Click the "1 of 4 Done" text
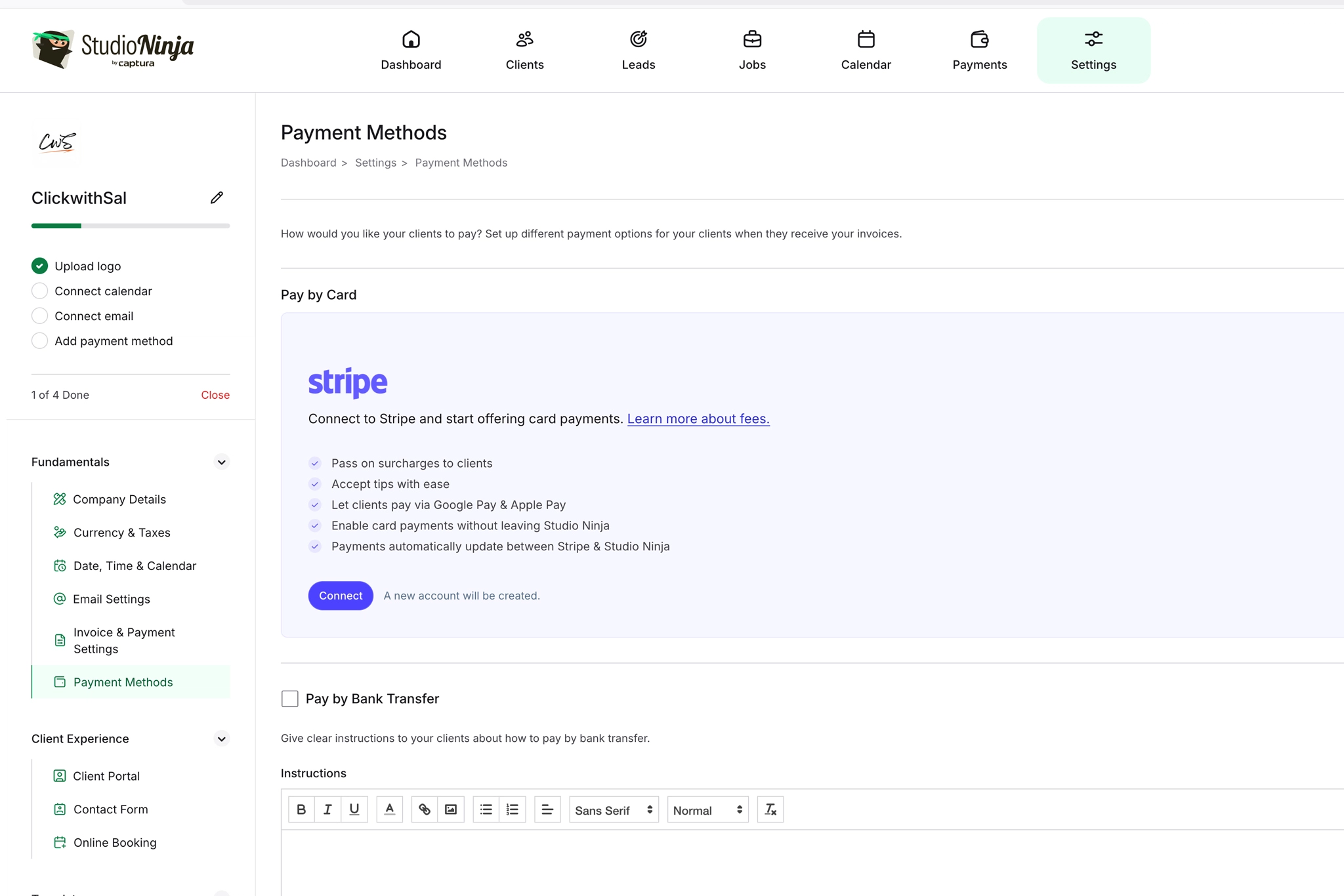 pos(60,395)
